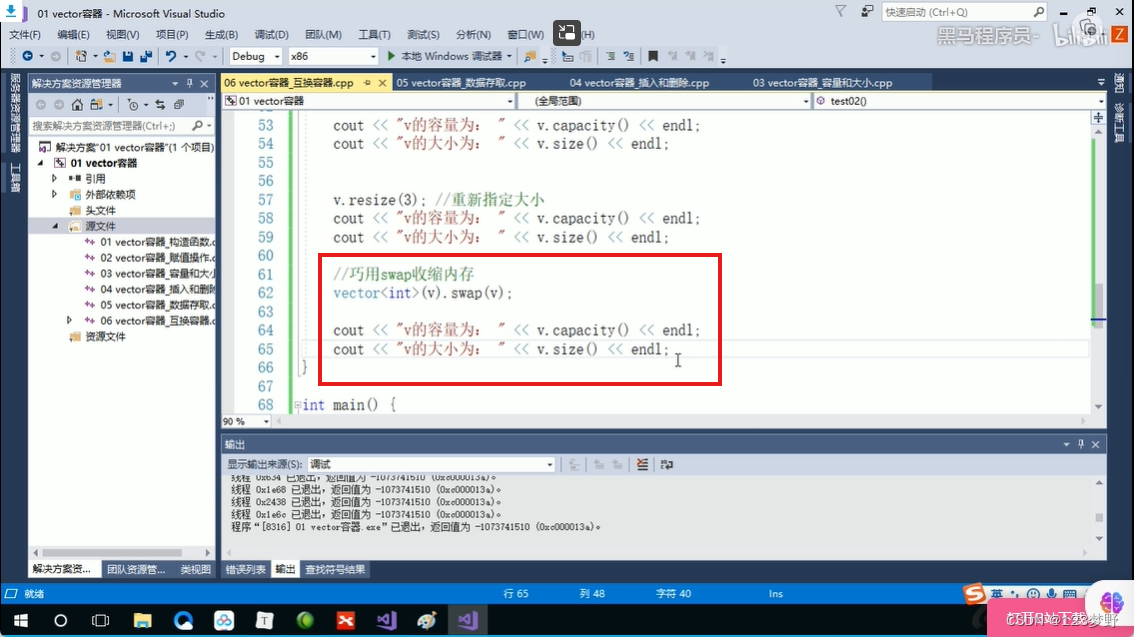Open the 视图(V) menu

(x=122, y=35)
